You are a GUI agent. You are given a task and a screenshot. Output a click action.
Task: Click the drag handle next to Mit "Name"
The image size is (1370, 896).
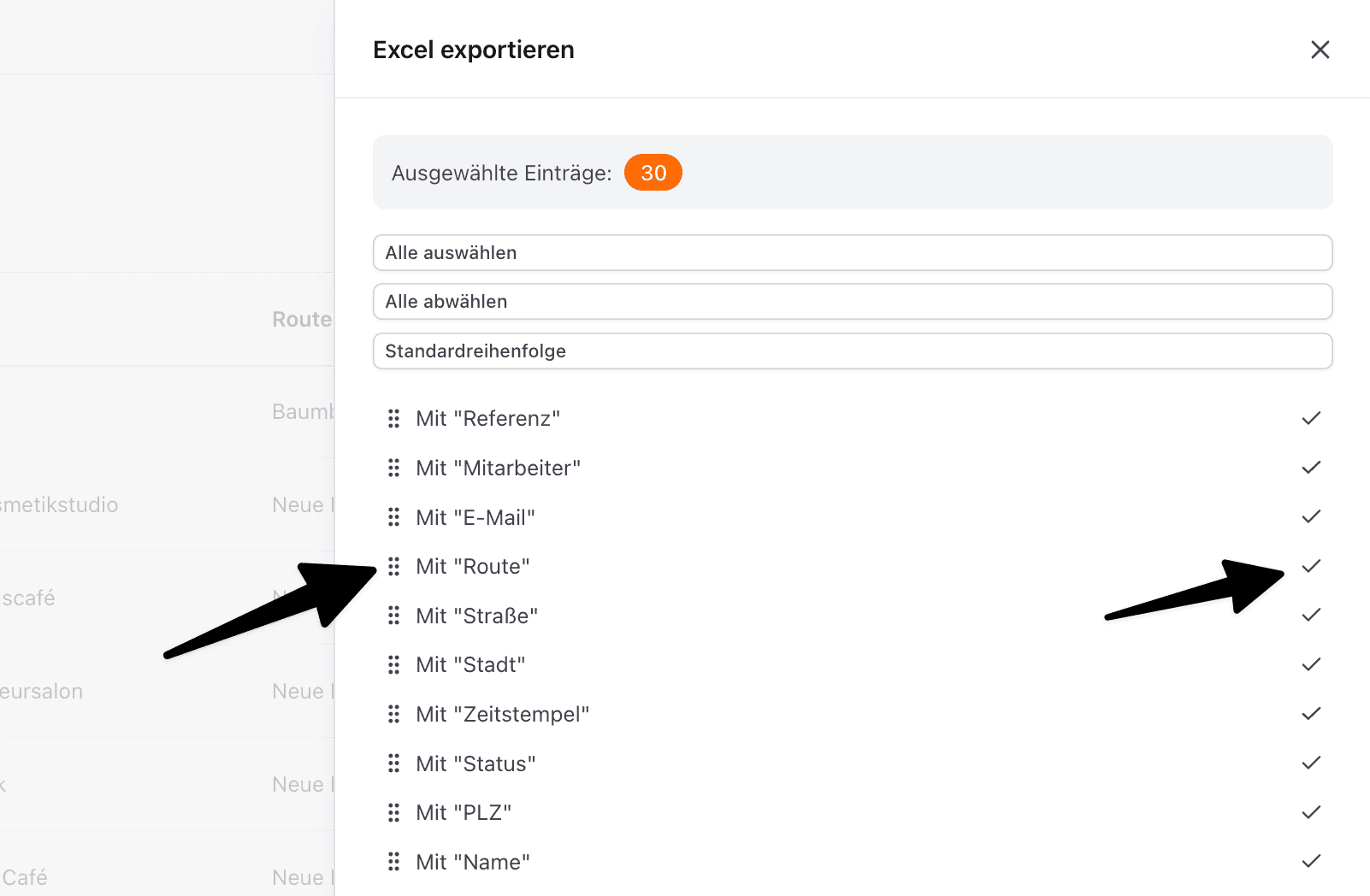pyautogui.click(x=394, y=862)
